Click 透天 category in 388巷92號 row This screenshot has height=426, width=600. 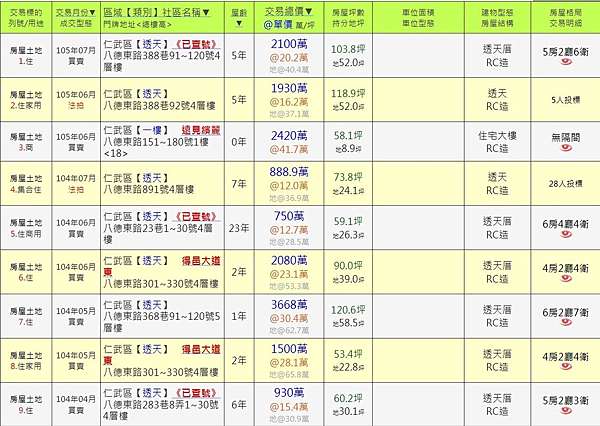point(152,94)
